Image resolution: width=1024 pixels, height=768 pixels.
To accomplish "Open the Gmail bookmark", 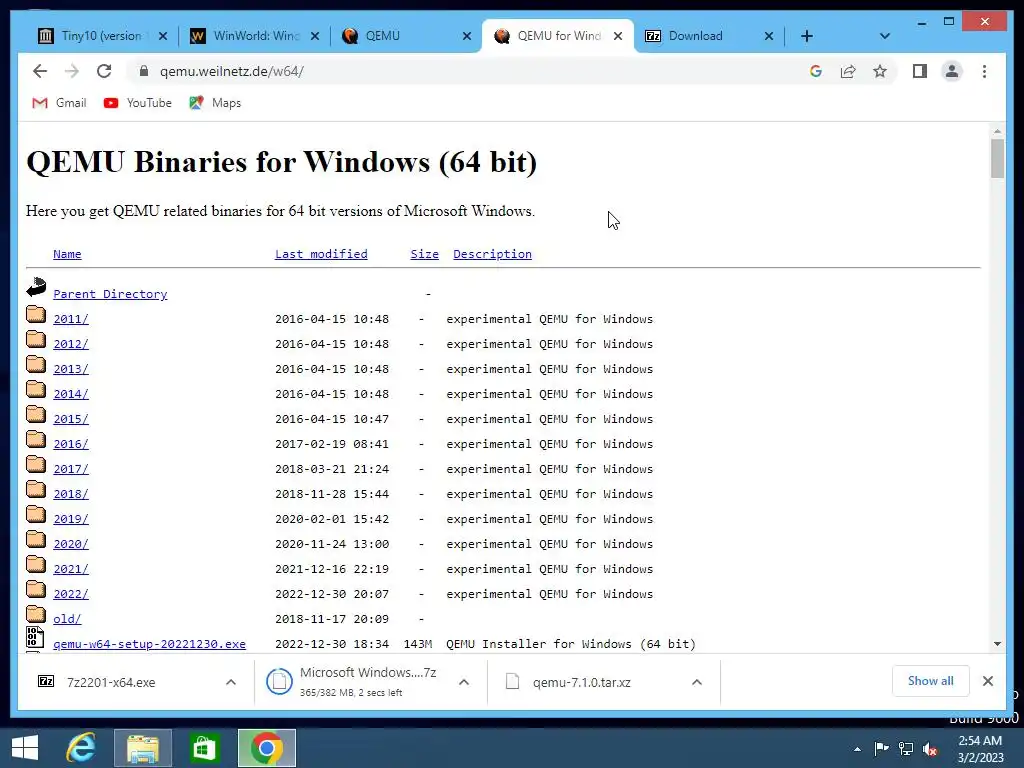I will click(59, 103).
